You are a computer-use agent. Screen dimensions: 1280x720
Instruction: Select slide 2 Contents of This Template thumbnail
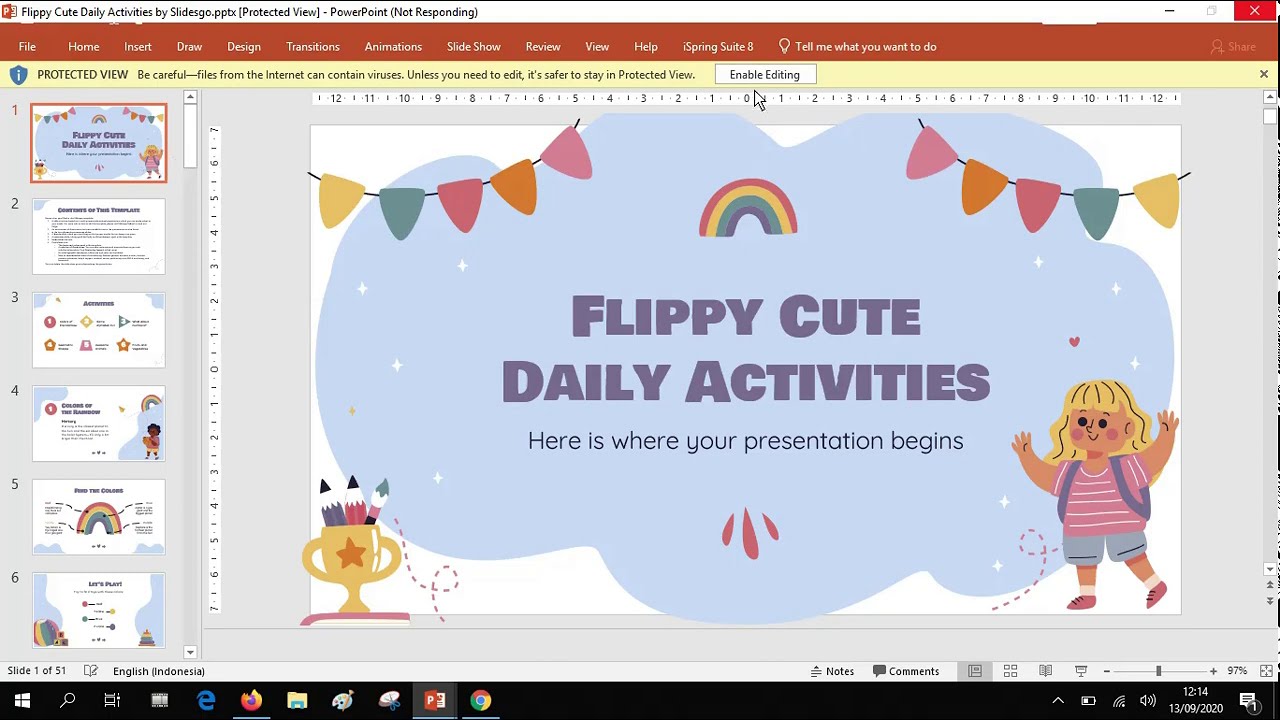[99, 236]
